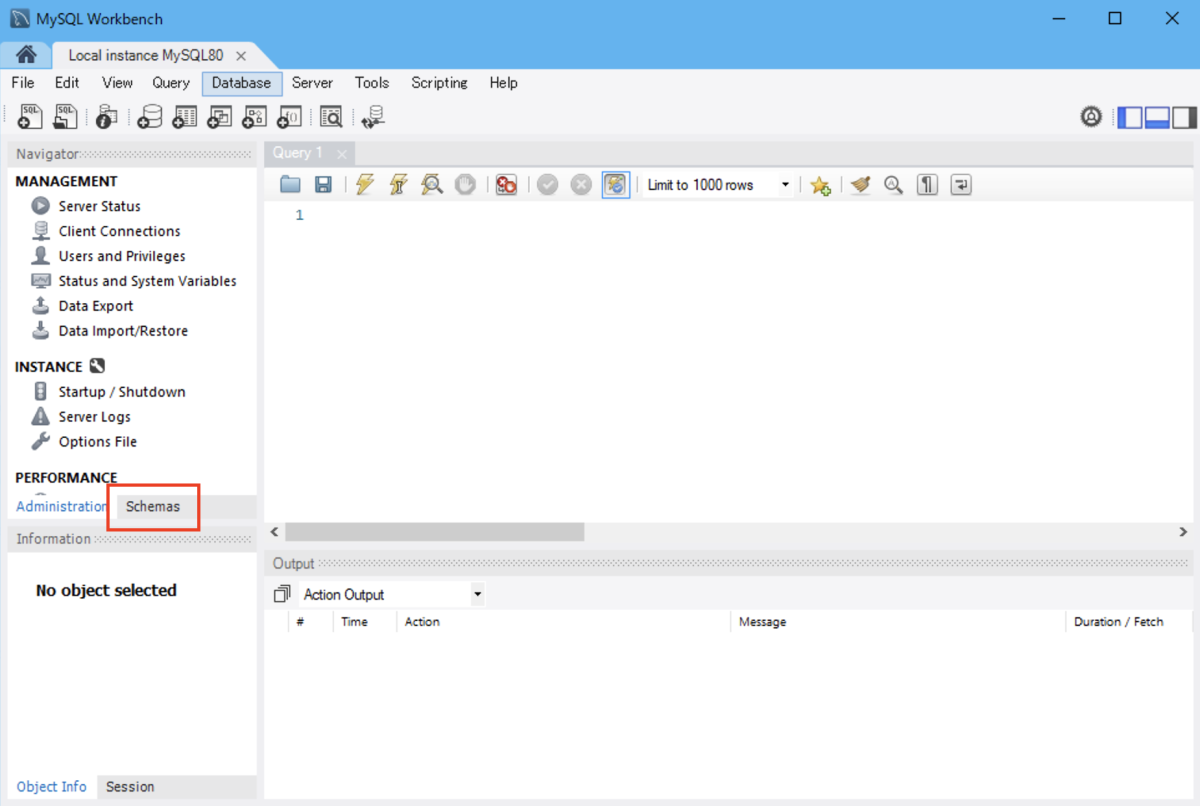Open the File menu
Viewport: 1200px width, 806px height.
[22, 83]
